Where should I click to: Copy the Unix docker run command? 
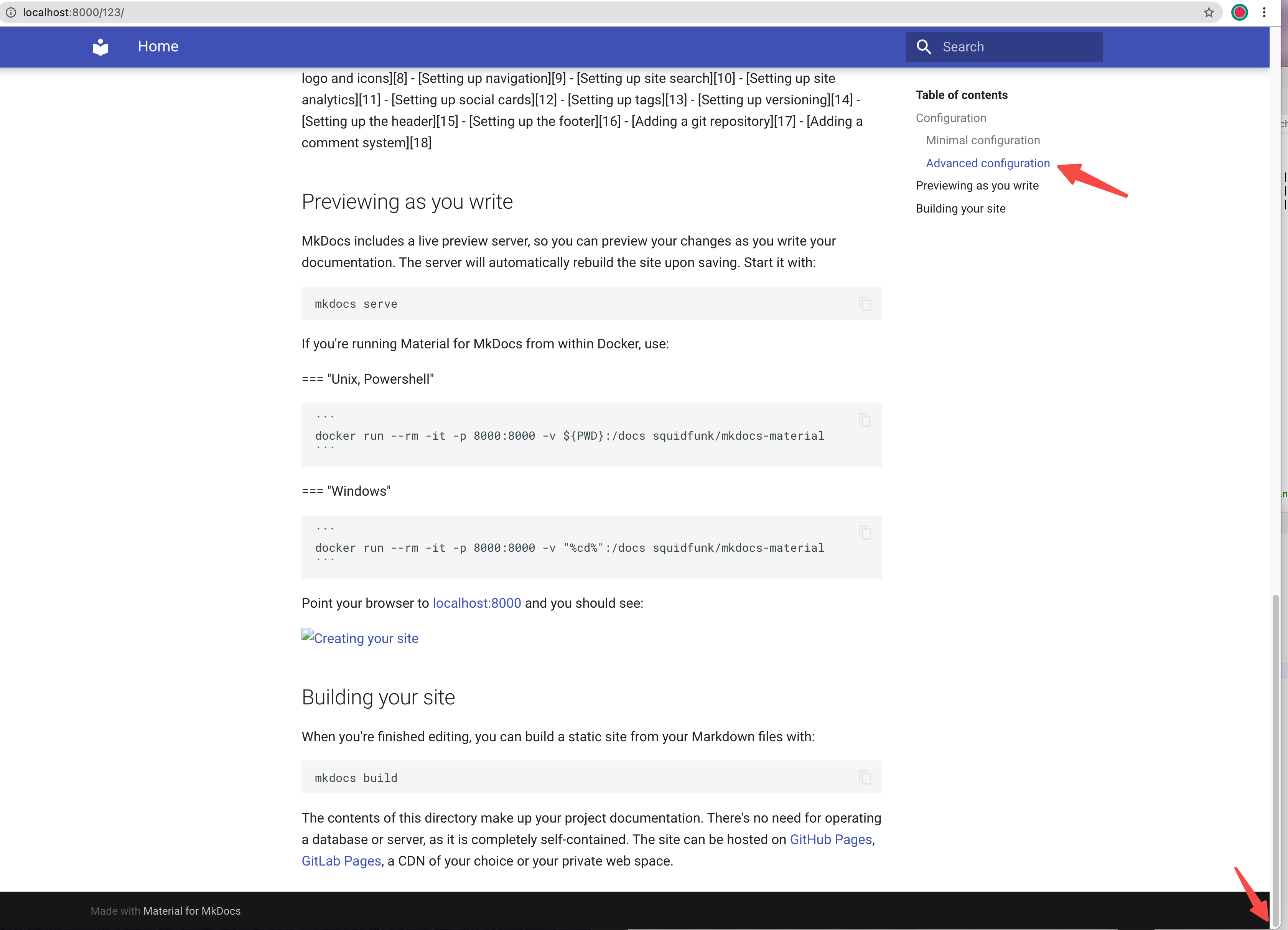pos(865,420)
